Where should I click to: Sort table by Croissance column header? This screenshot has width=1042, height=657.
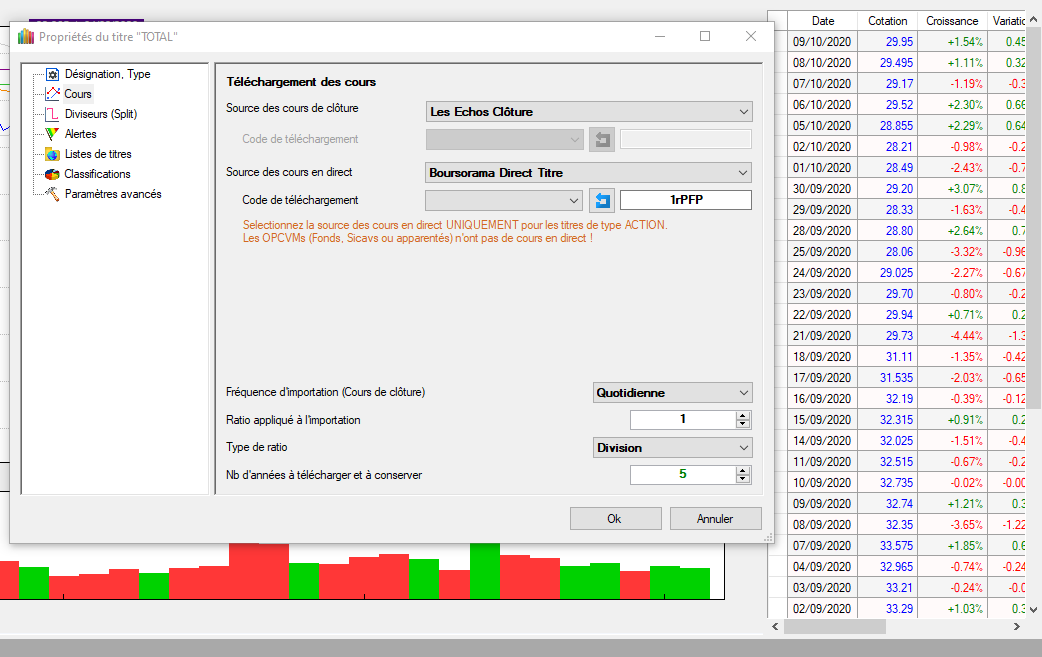point(952,21)
